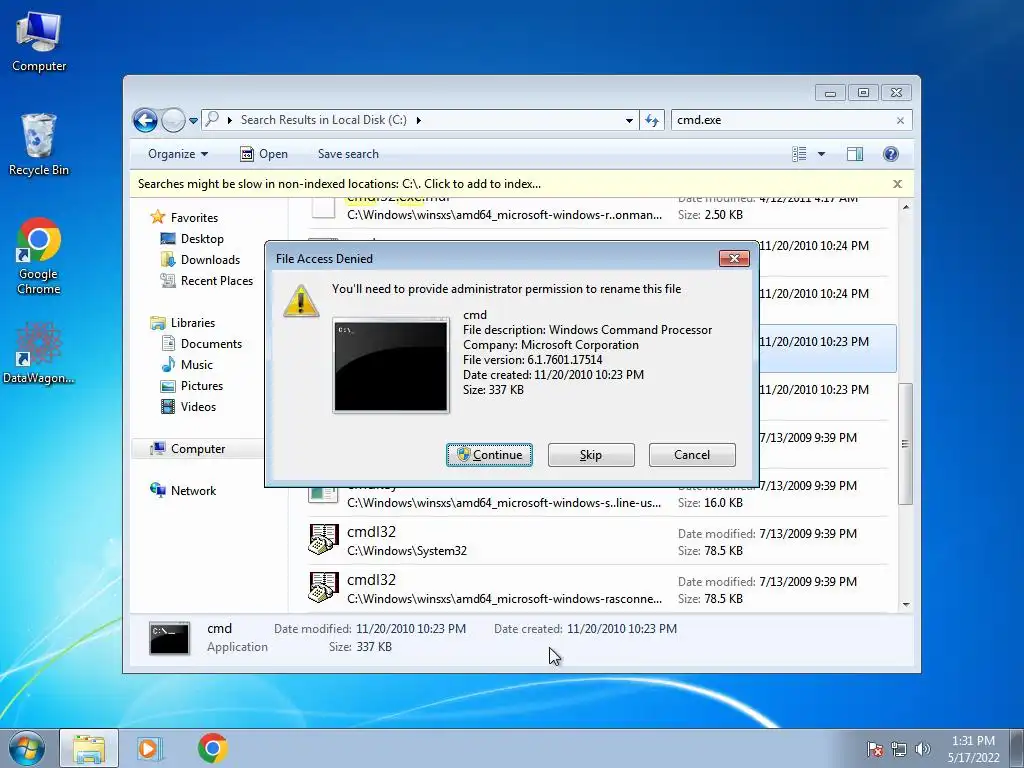Click Skip in the dialog
The width and height of the screenshot is (1024, 768).
[591, 455]
